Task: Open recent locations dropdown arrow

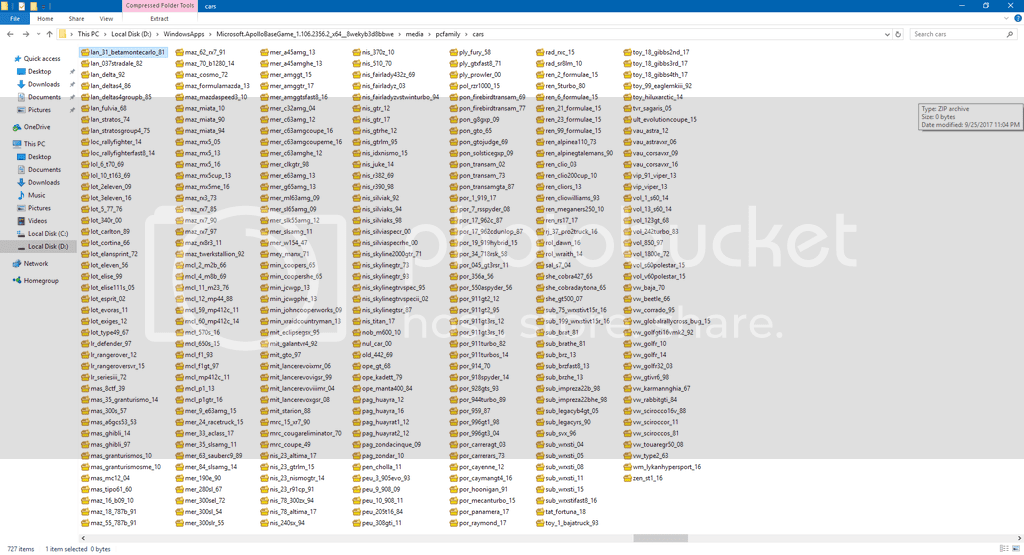Action: [x=38, y=34]
